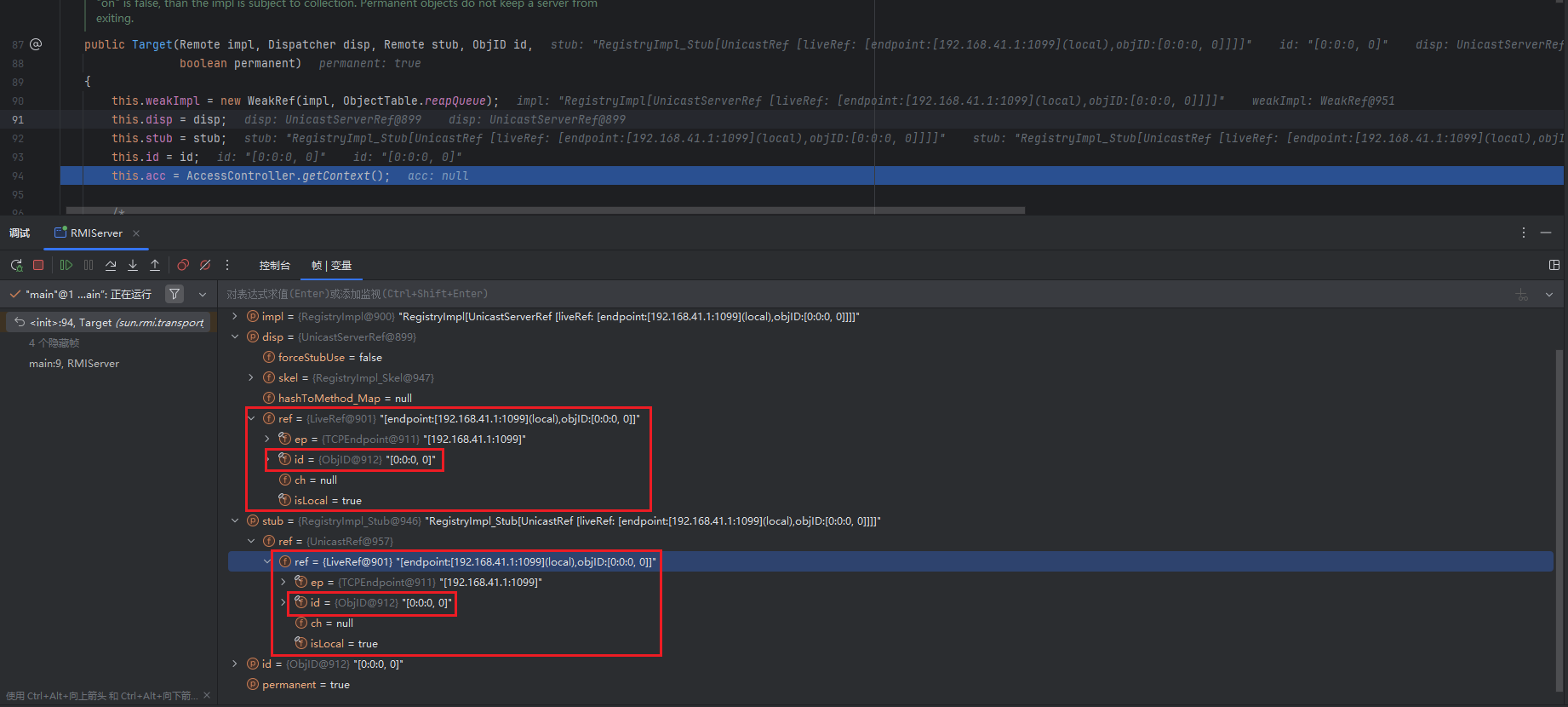Toggle the frames filter button
Viewport: 1568px width, 707px height.
pos(175,294)
